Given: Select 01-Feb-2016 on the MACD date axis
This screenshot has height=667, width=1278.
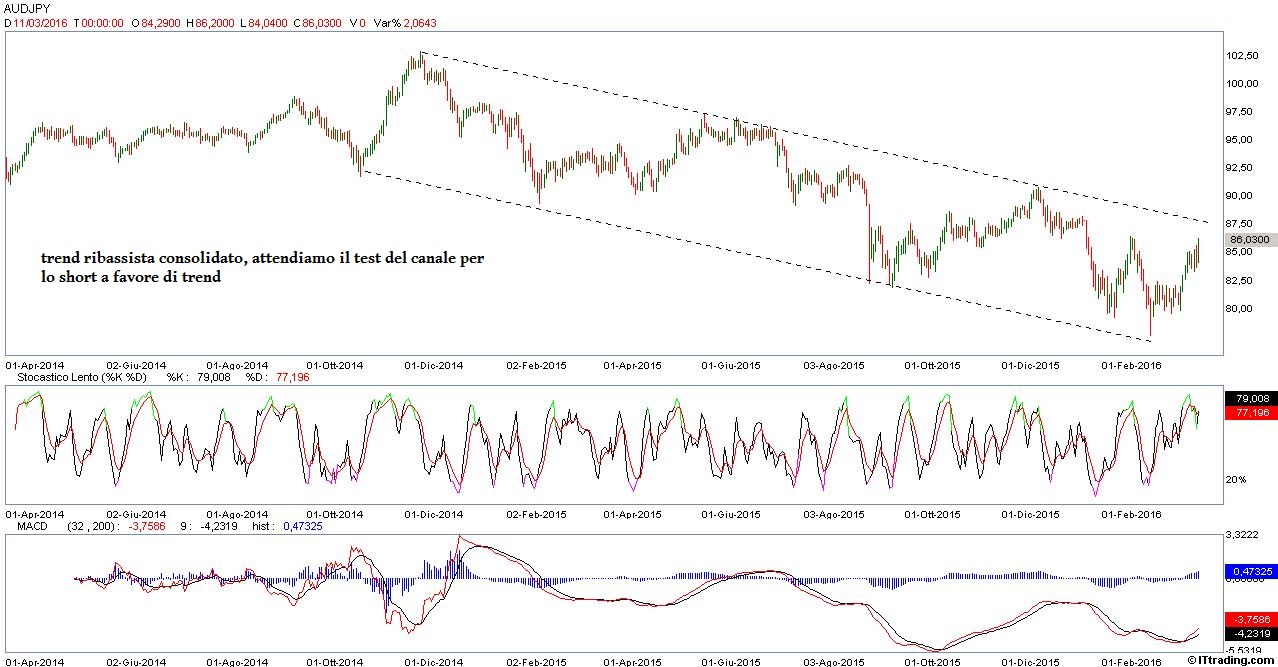Looking at the screenshot, I should (1133, 661).
